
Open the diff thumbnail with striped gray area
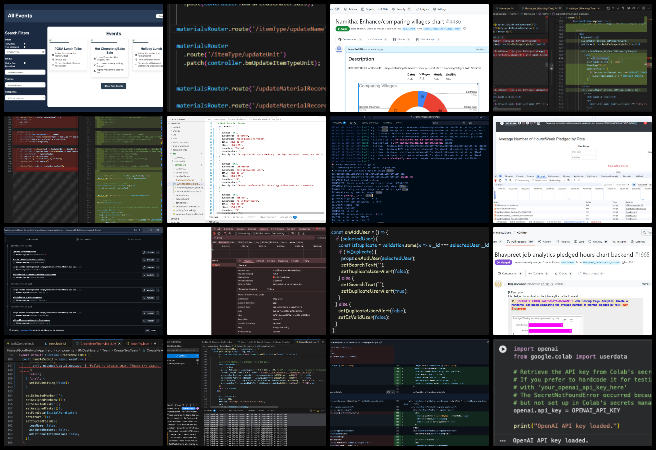83,169
